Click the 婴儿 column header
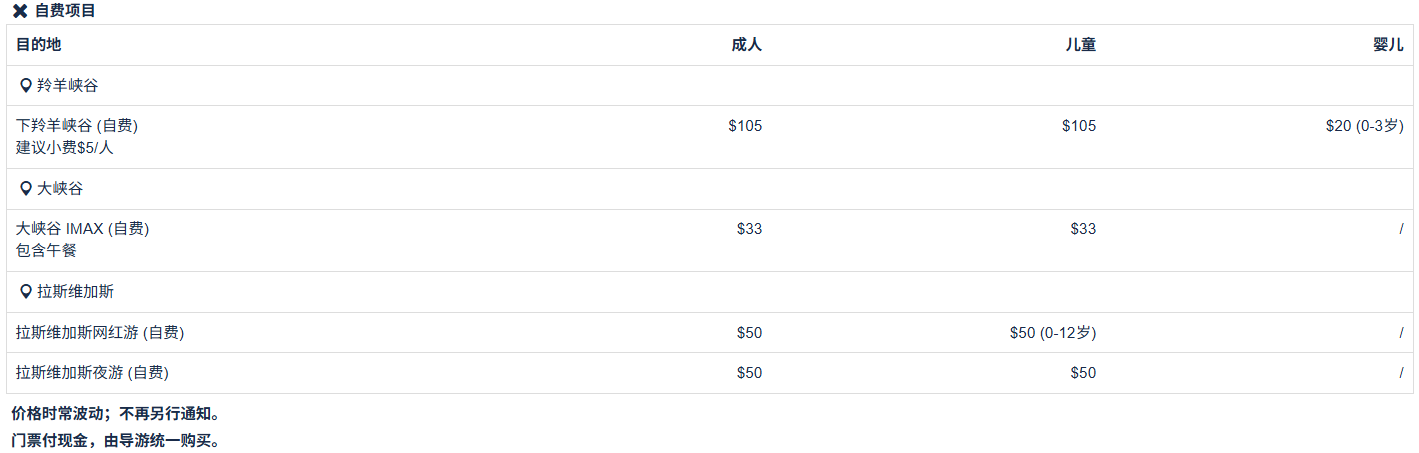This screenshot has width=1419, height=453. coord(1388,45)
